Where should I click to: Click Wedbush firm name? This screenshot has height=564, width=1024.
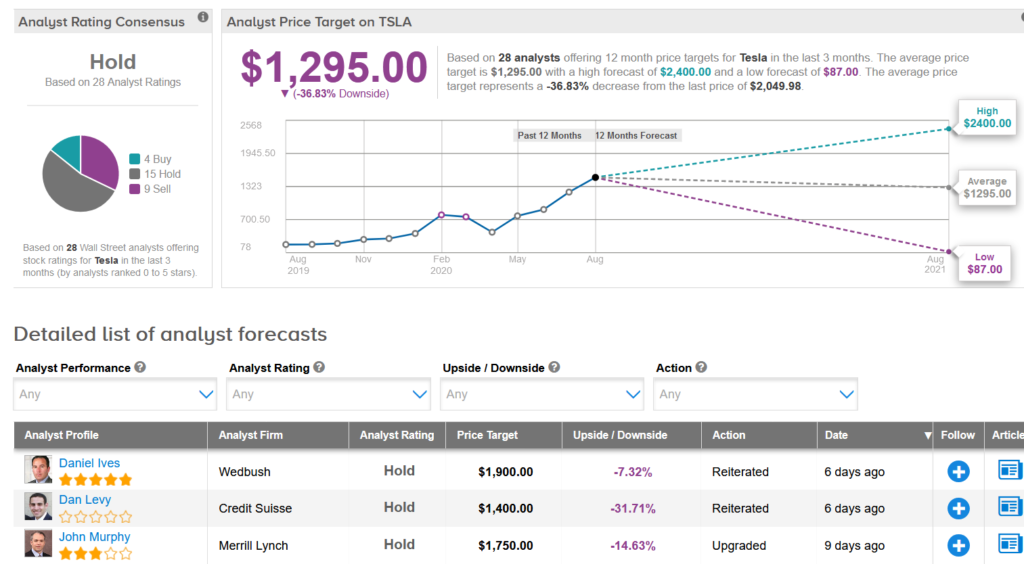click(244, 472)
